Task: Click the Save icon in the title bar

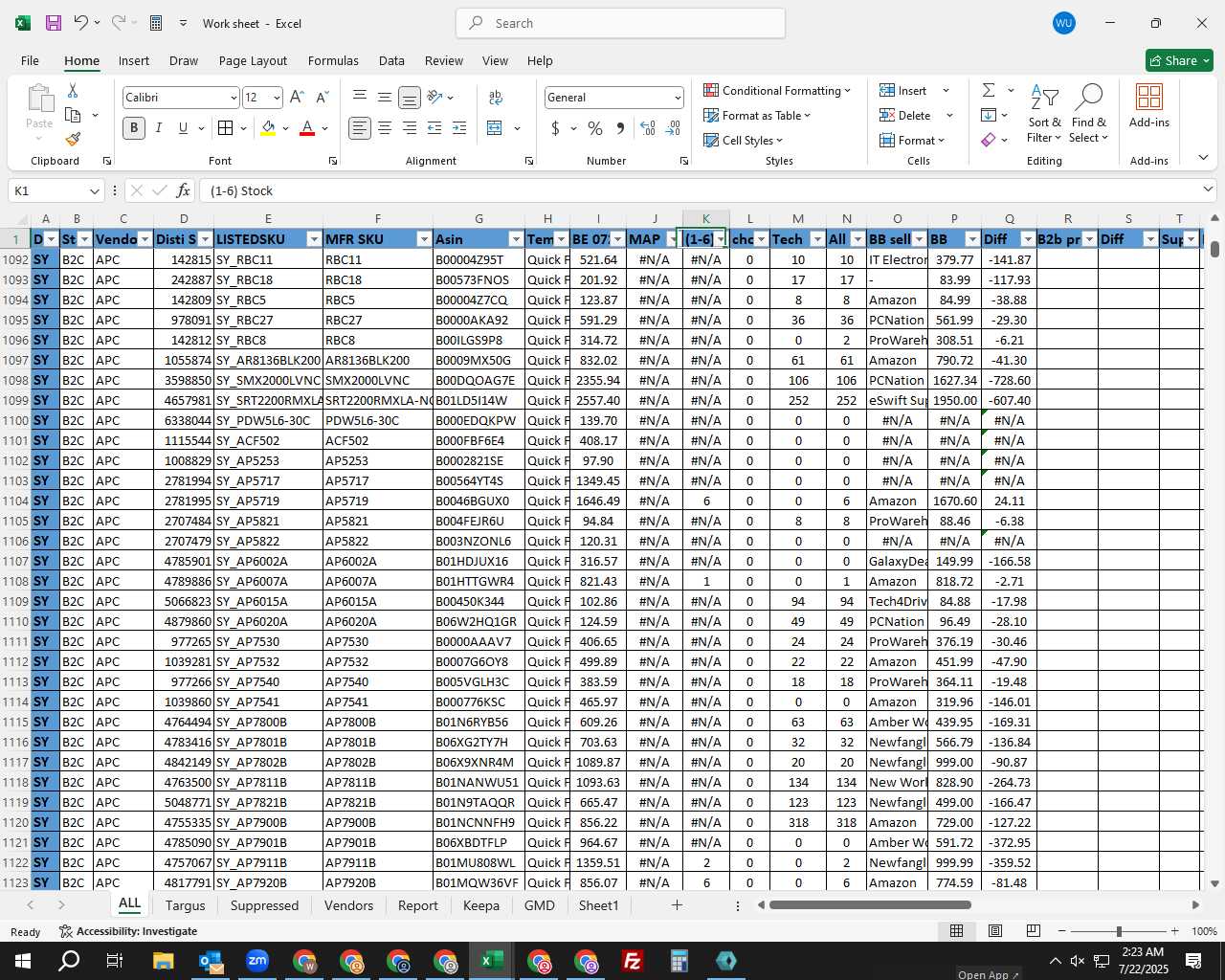Action: tap(54, 23)
